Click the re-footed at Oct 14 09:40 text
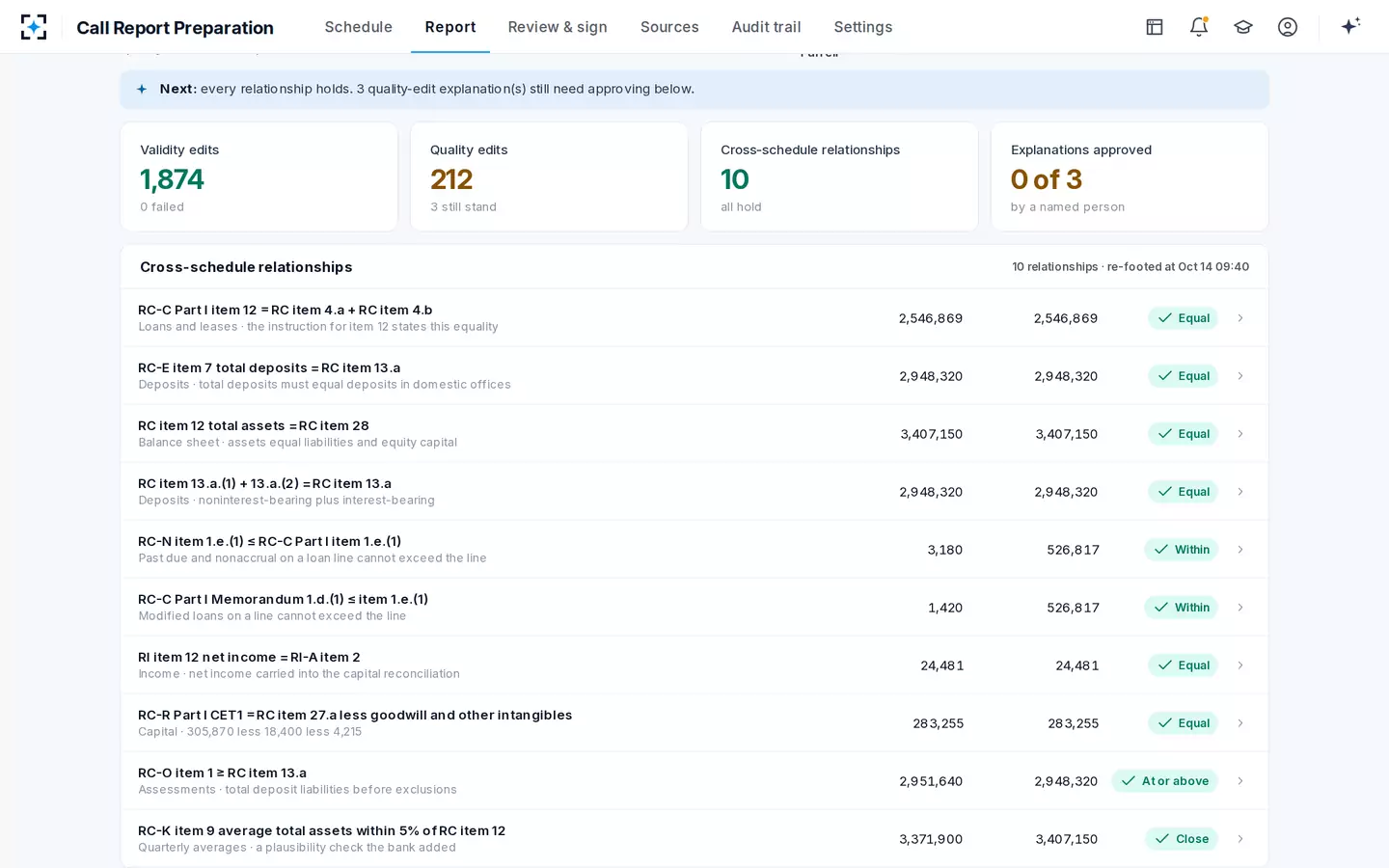The image size is (1389, 868). [1178, 267]
